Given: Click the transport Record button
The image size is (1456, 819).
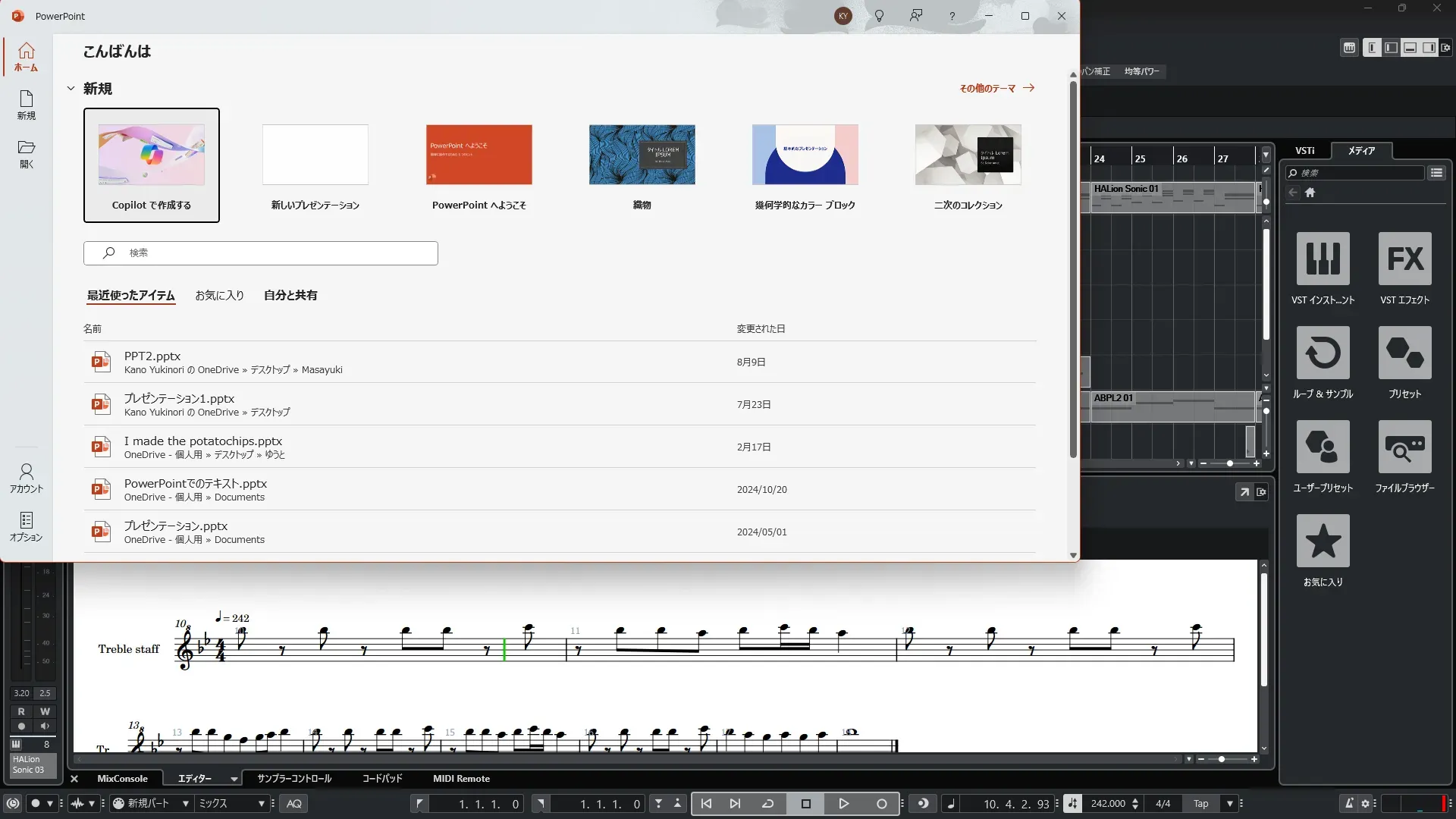Looking at the screenshot, I should coord(881,804).
